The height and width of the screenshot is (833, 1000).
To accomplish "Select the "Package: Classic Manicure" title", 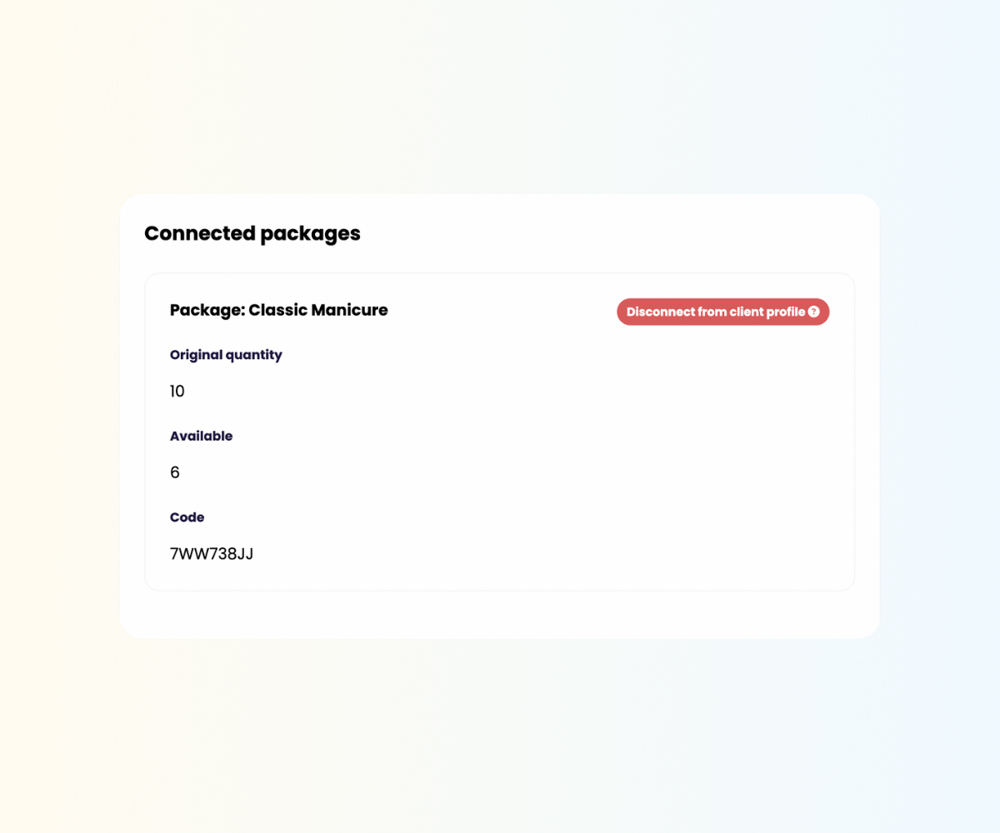I will click(x=278, y=310).
